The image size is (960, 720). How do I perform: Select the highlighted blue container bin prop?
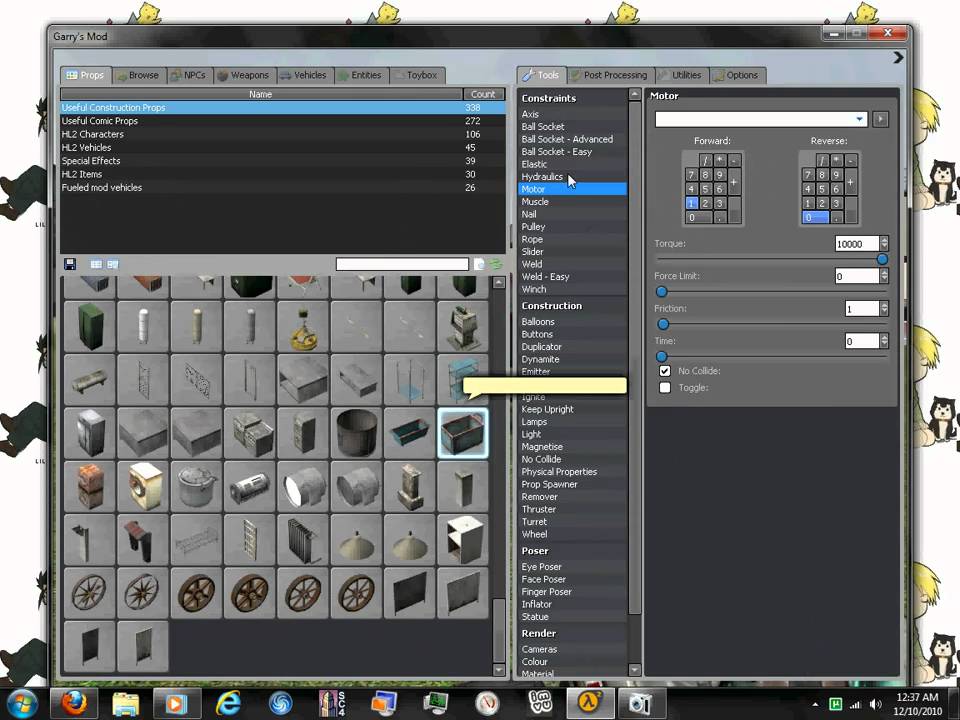click(463, 433)
